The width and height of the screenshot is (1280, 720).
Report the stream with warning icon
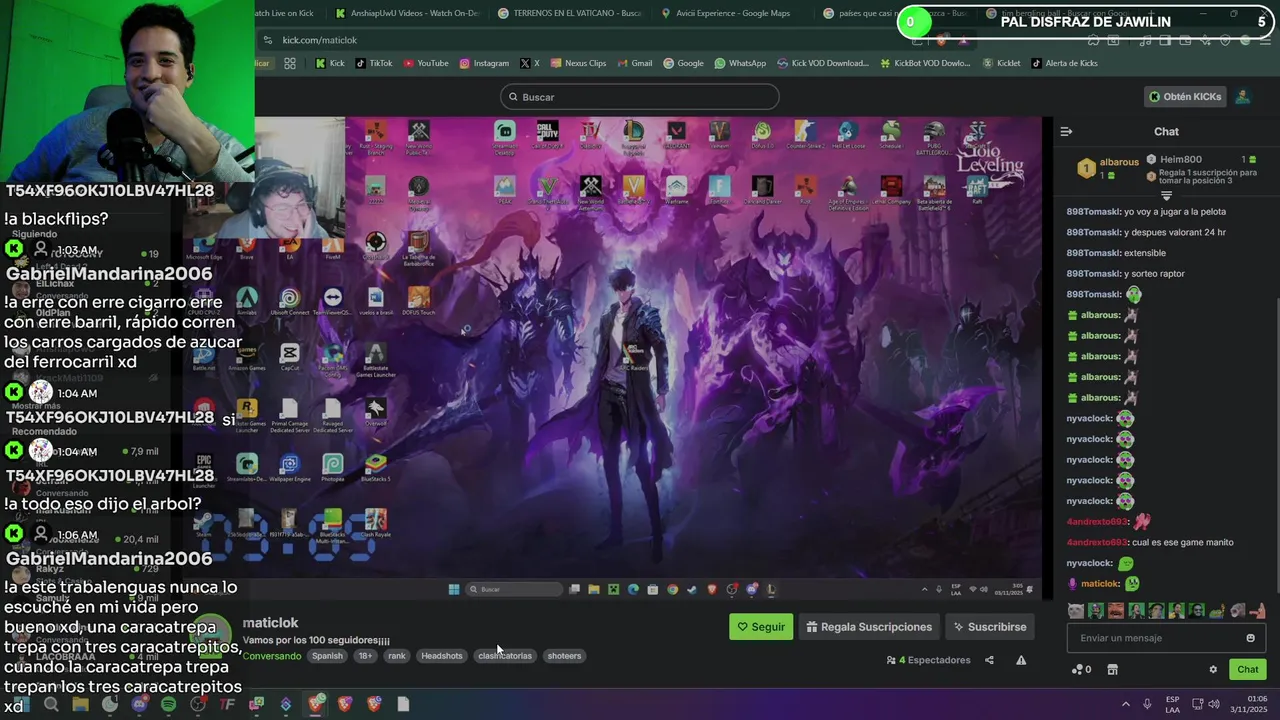click(x=1021, y=660)
